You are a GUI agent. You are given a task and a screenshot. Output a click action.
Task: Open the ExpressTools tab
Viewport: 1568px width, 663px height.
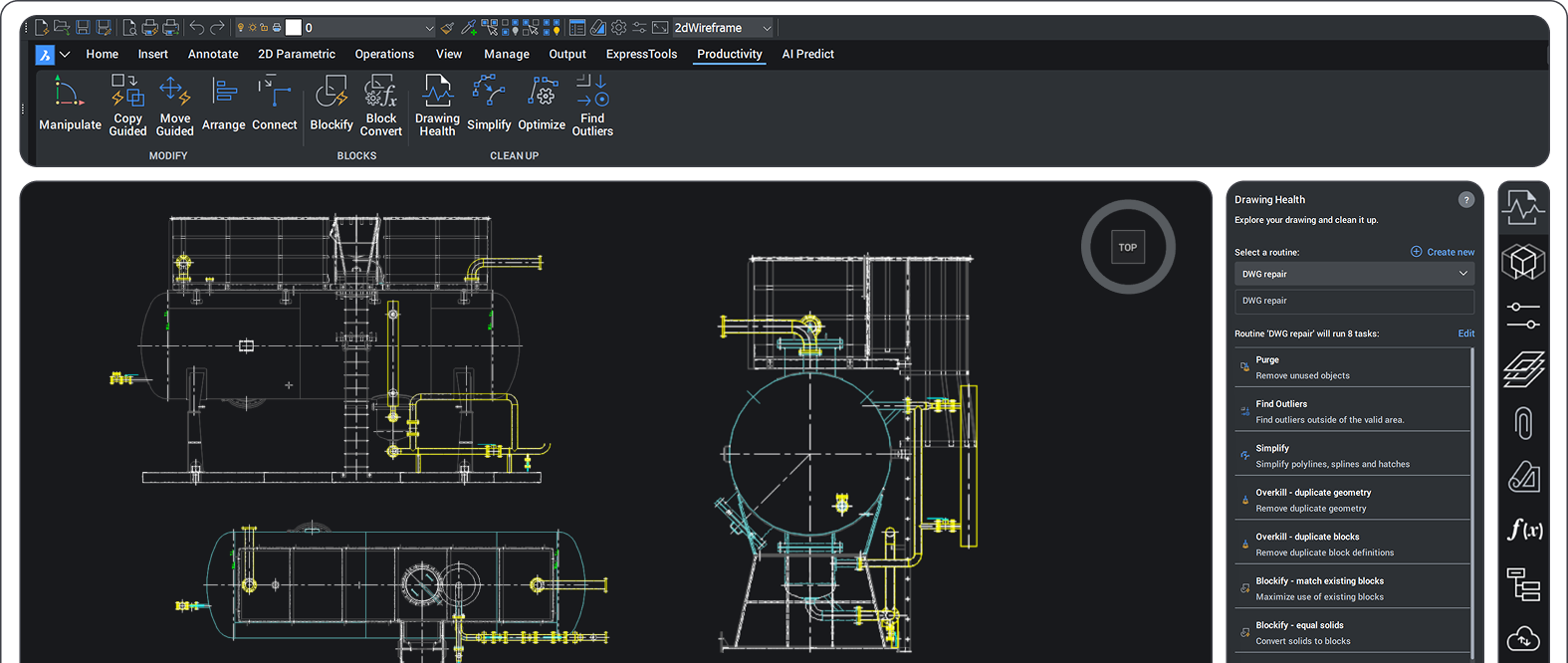641,55
